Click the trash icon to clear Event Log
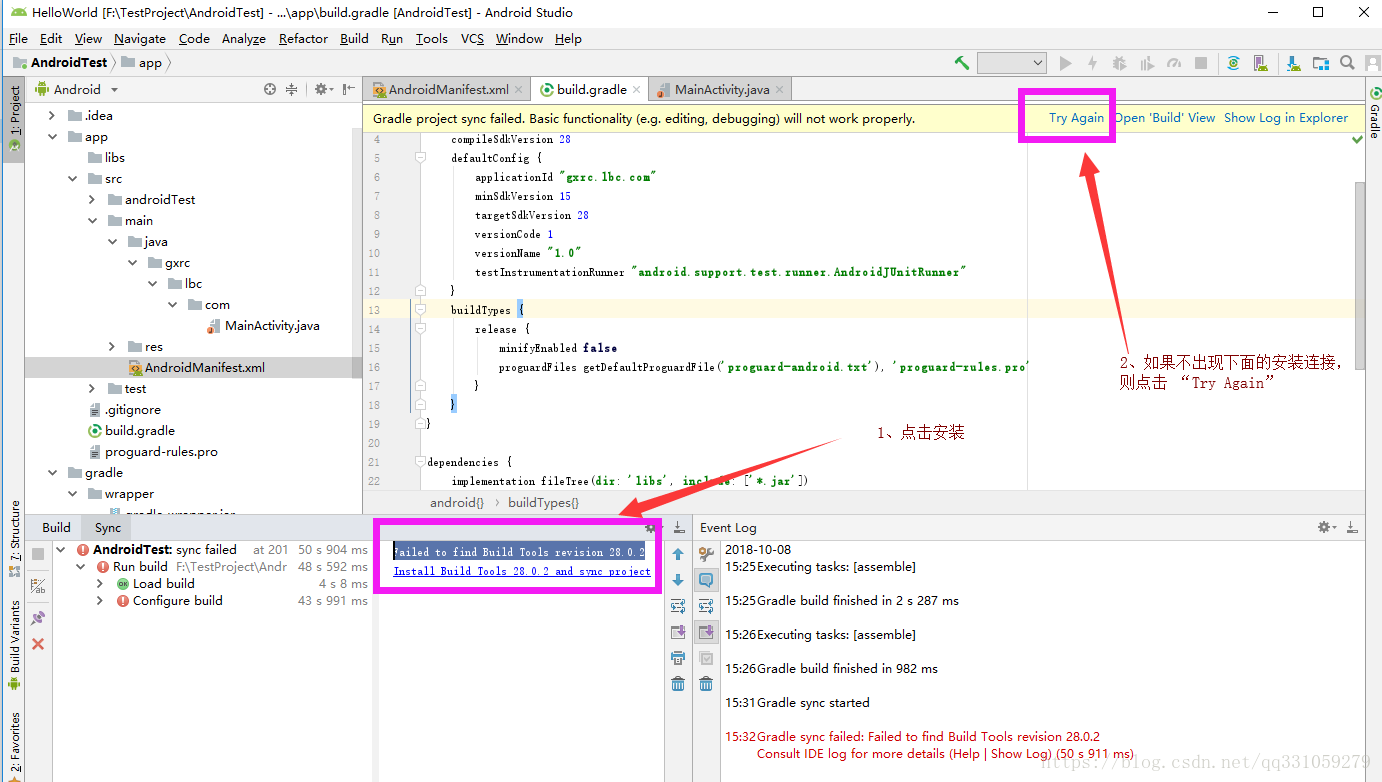This screenshot has width=1382, height=782. [x=706, y=684]
